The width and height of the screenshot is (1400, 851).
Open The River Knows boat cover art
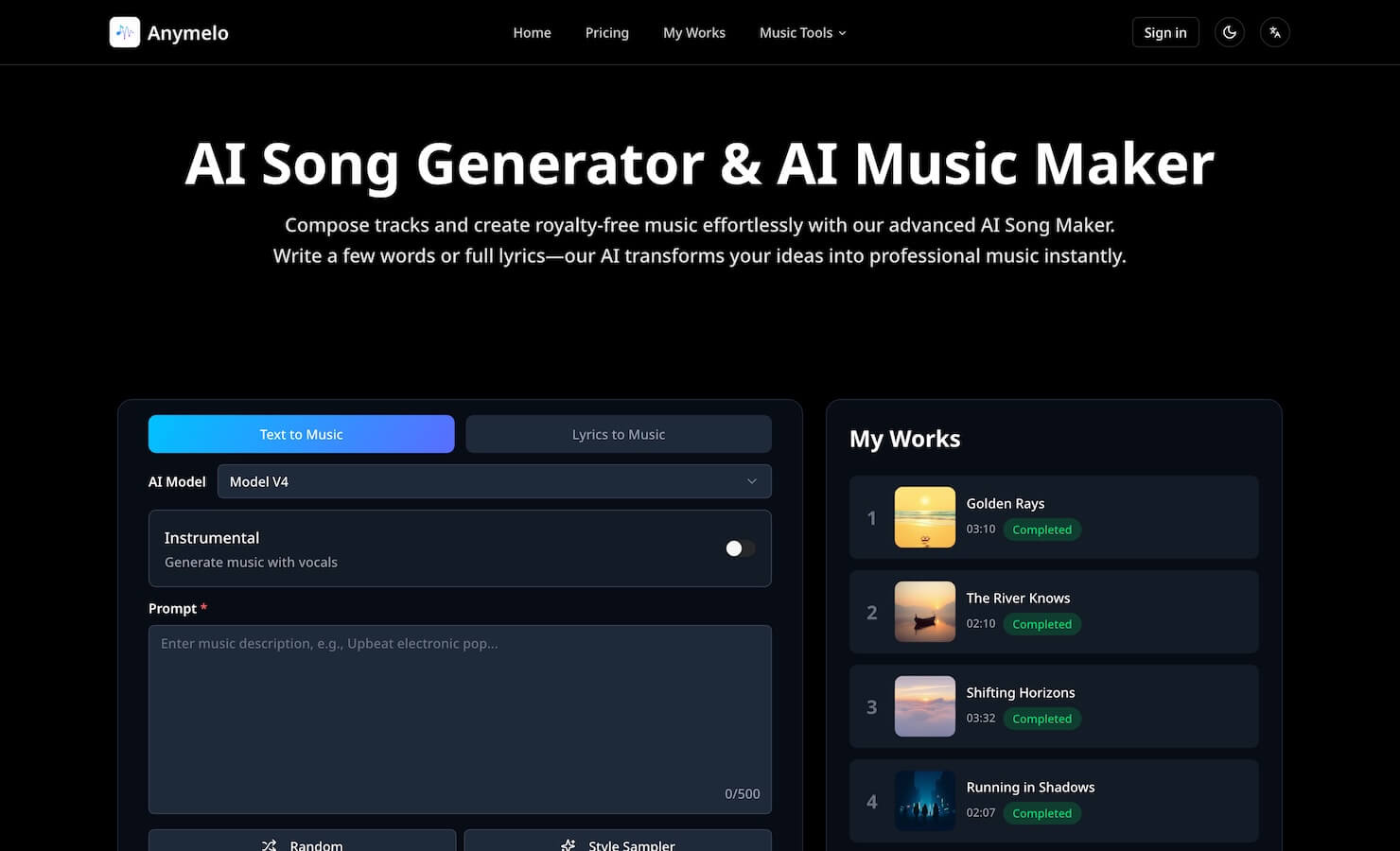click(924, 612)
